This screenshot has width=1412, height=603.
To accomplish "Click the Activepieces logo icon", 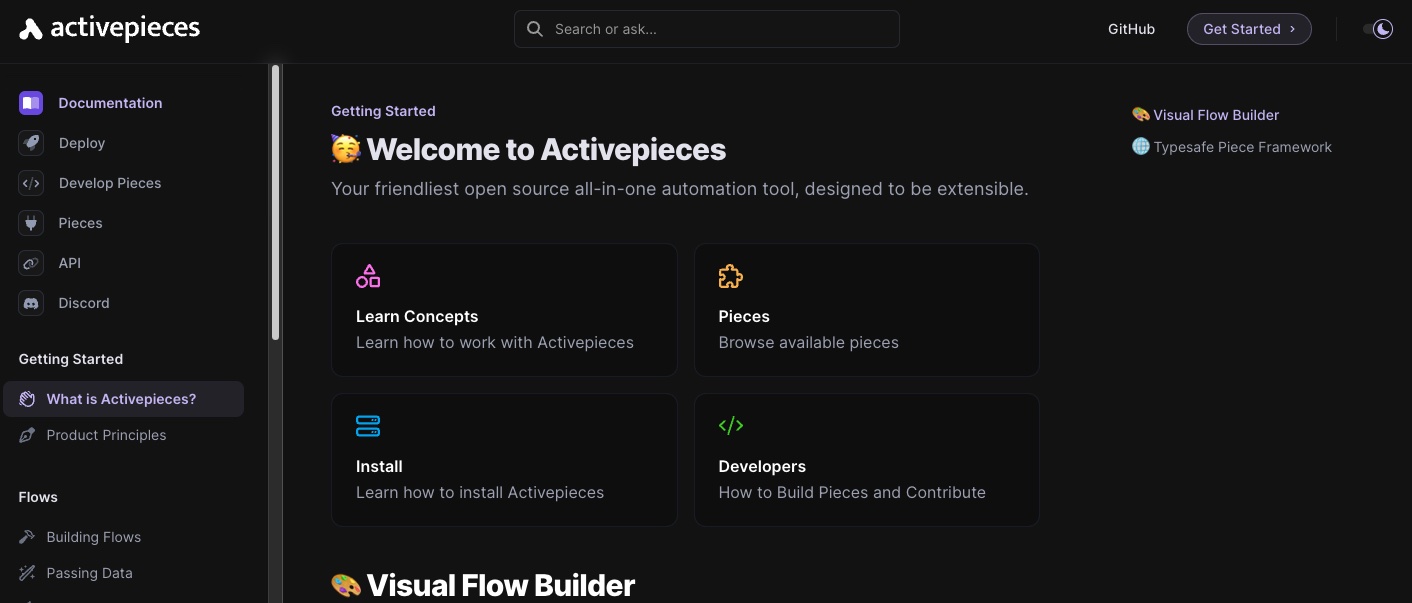I will coord(31,29).
